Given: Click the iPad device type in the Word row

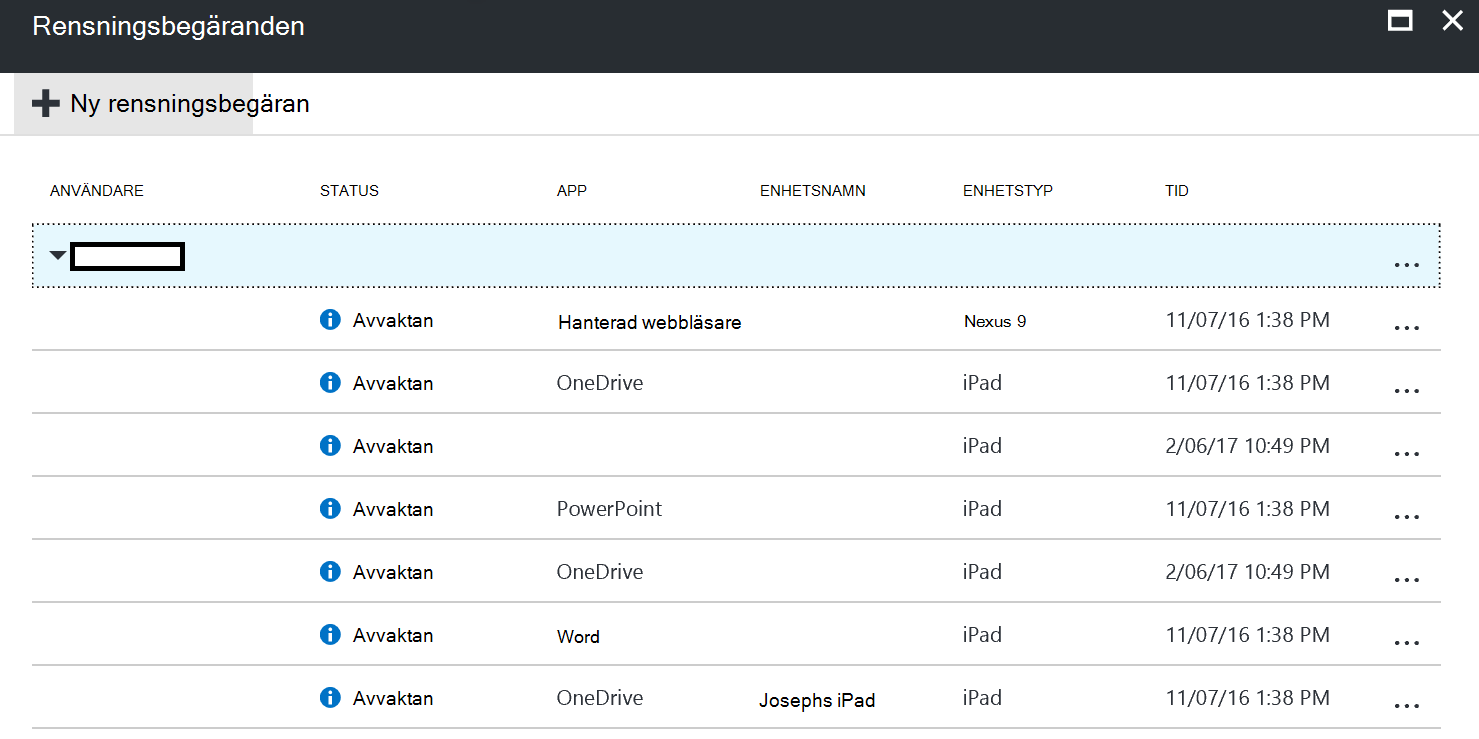Looking at the screenshot, I should (982, 634).
